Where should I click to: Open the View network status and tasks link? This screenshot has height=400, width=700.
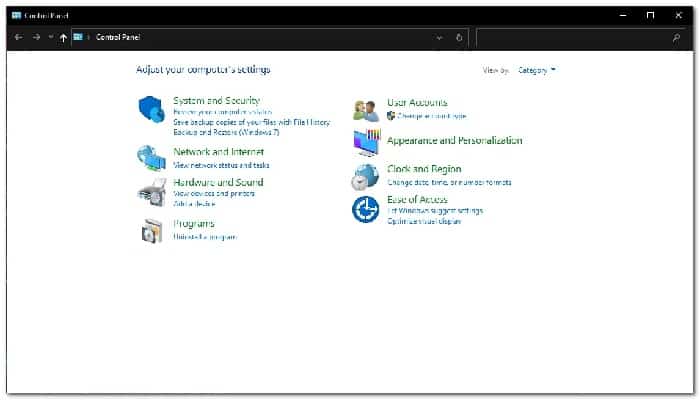pos(221,165)
